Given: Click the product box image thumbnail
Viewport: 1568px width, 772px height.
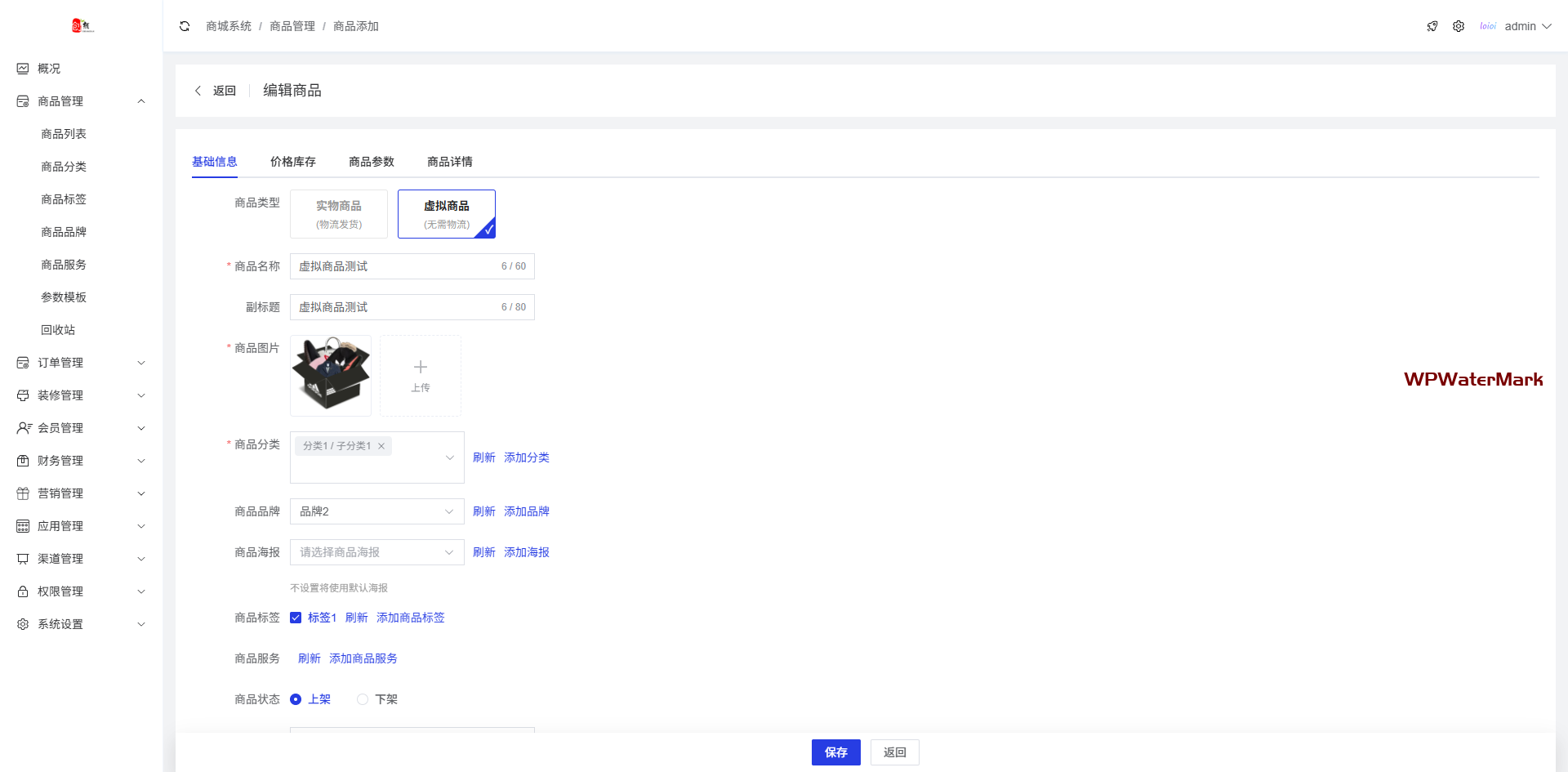Looking at the screenshot, I should click(x=331, y=376).
